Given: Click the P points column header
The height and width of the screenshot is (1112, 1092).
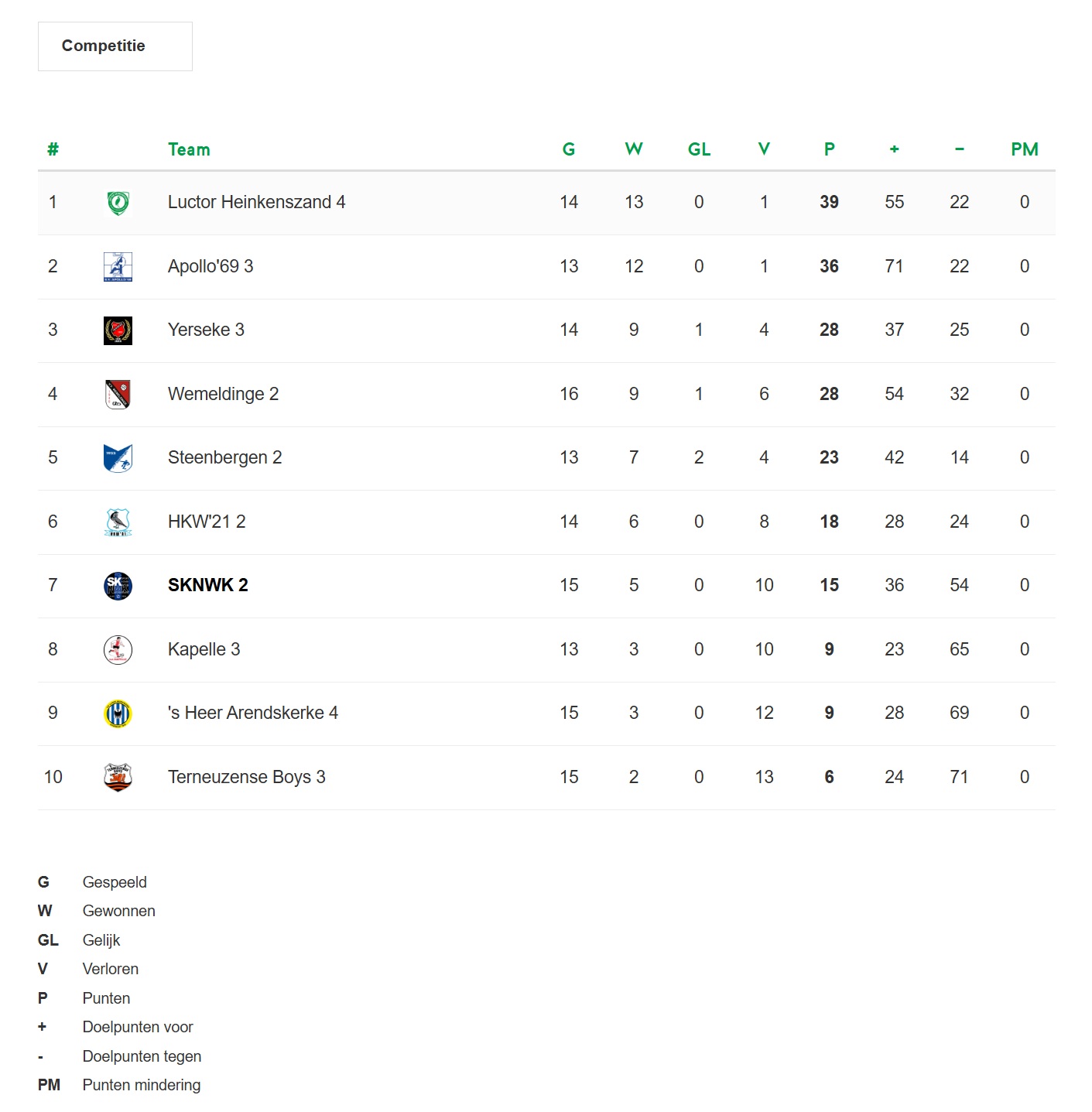Looking at the screenshot, I should (829, 149).
